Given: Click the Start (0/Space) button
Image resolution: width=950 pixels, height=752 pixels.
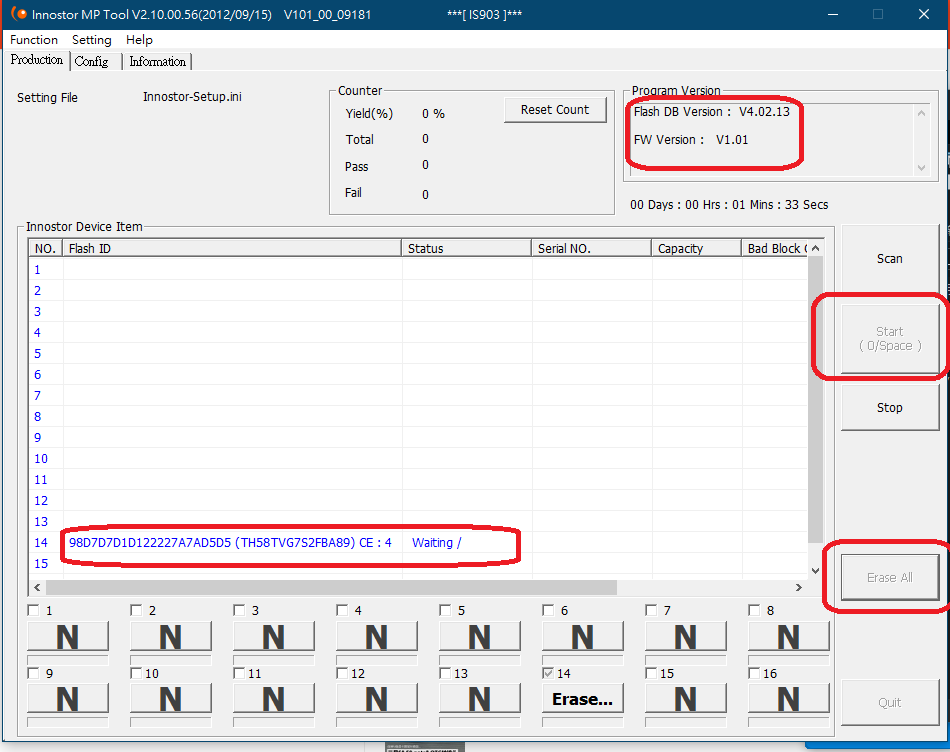Looking at the screenshot, I should click(889, 339).
